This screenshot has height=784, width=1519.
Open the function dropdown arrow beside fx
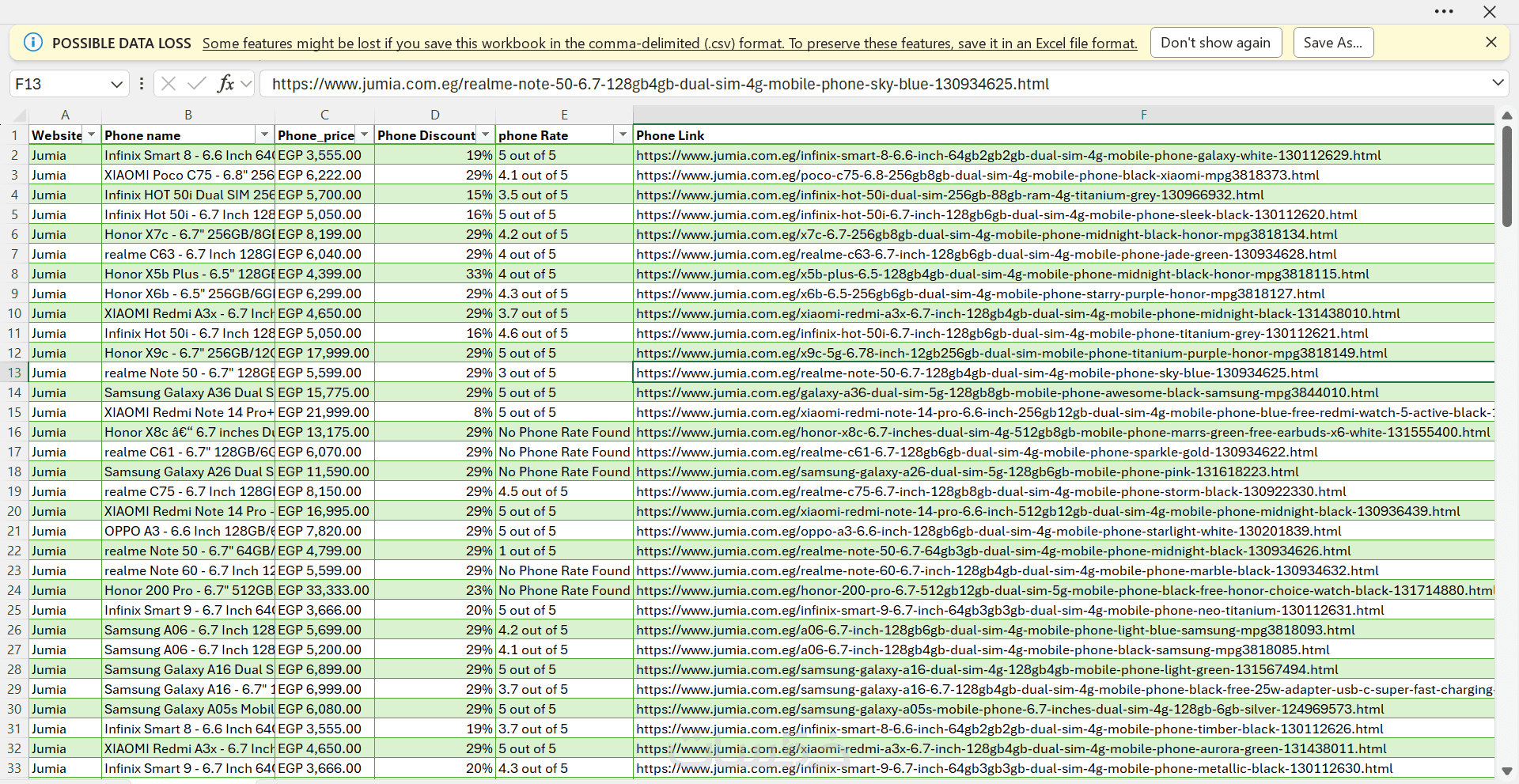(246, 84)
